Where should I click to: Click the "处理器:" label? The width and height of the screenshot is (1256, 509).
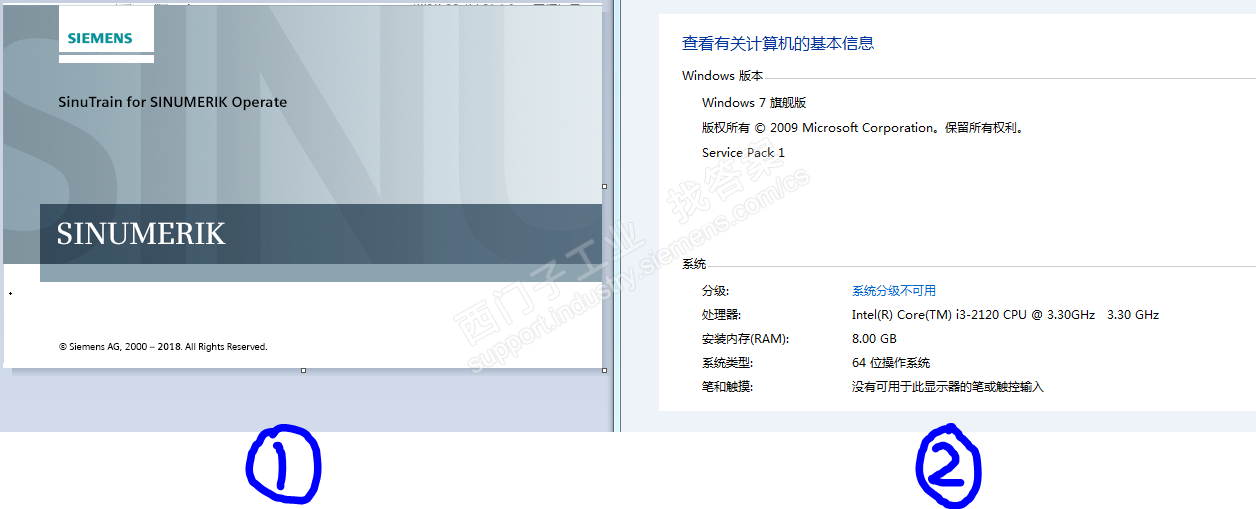click(x=722, y=315)
